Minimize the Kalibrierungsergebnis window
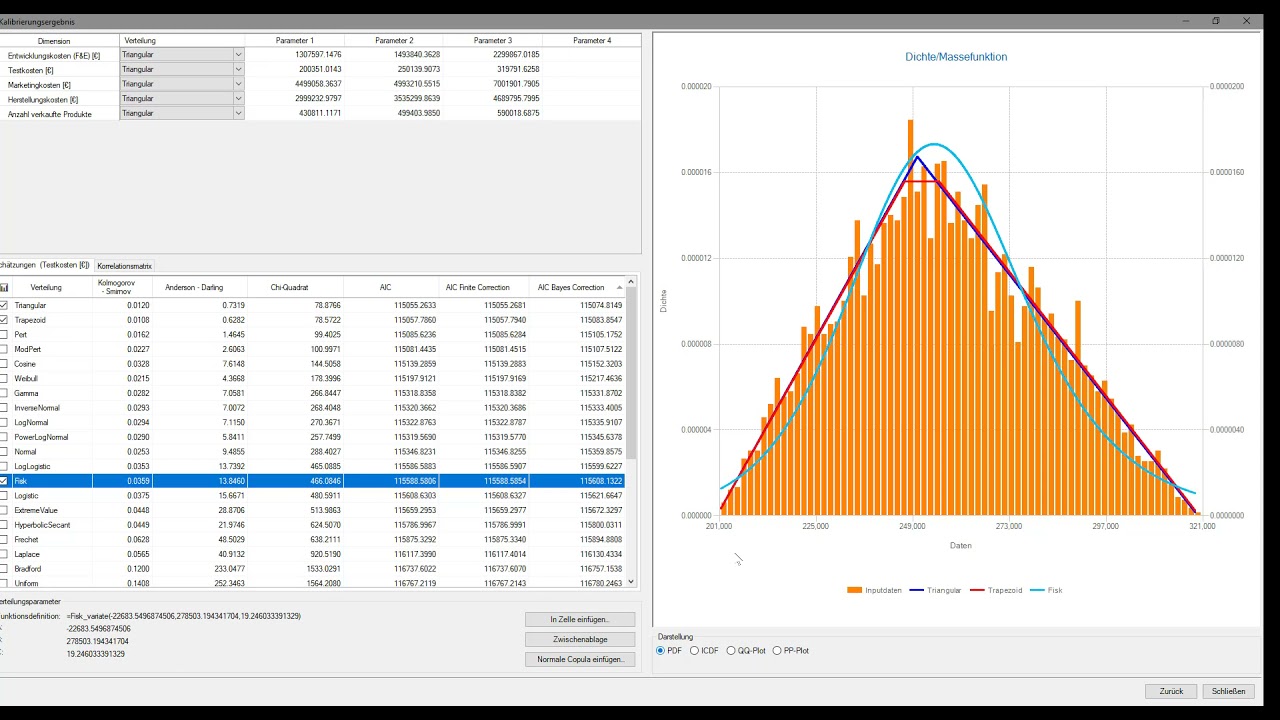Image resolution: width=1280 pixels, height=720 pixels. point(1185,21)
